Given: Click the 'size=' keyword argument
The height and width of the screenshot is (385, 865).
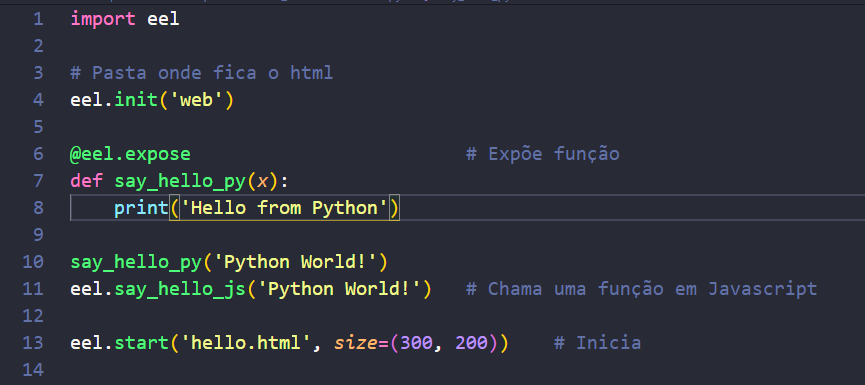Looking at the screenshot, I should click(x=361, y=343).
